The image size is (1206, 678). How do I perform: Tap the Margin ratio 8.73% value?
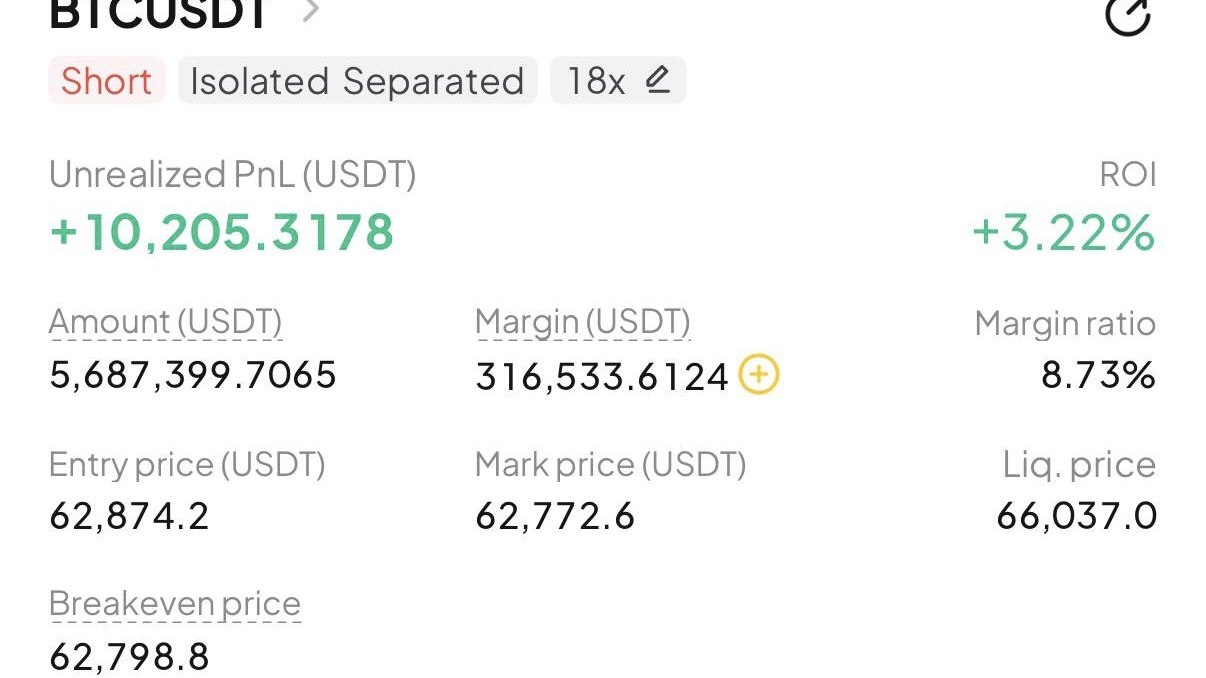tap(1098, 375)
